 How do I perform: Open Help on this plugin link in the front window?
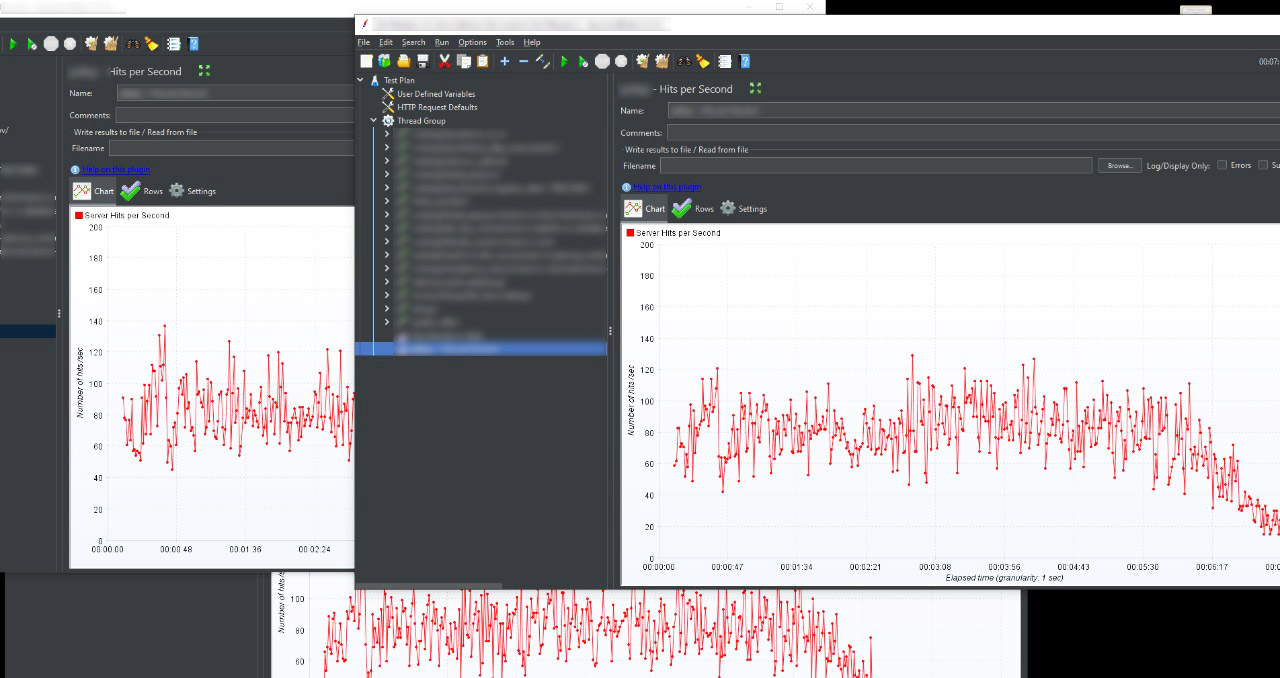(667, 187)
